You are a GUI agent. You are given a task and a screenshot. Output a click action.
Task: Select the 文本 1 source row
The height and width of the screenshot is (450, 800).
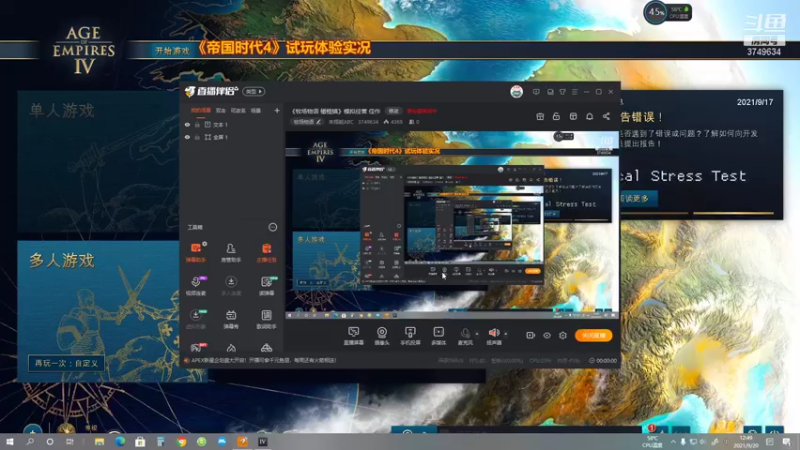coord(232,124)
